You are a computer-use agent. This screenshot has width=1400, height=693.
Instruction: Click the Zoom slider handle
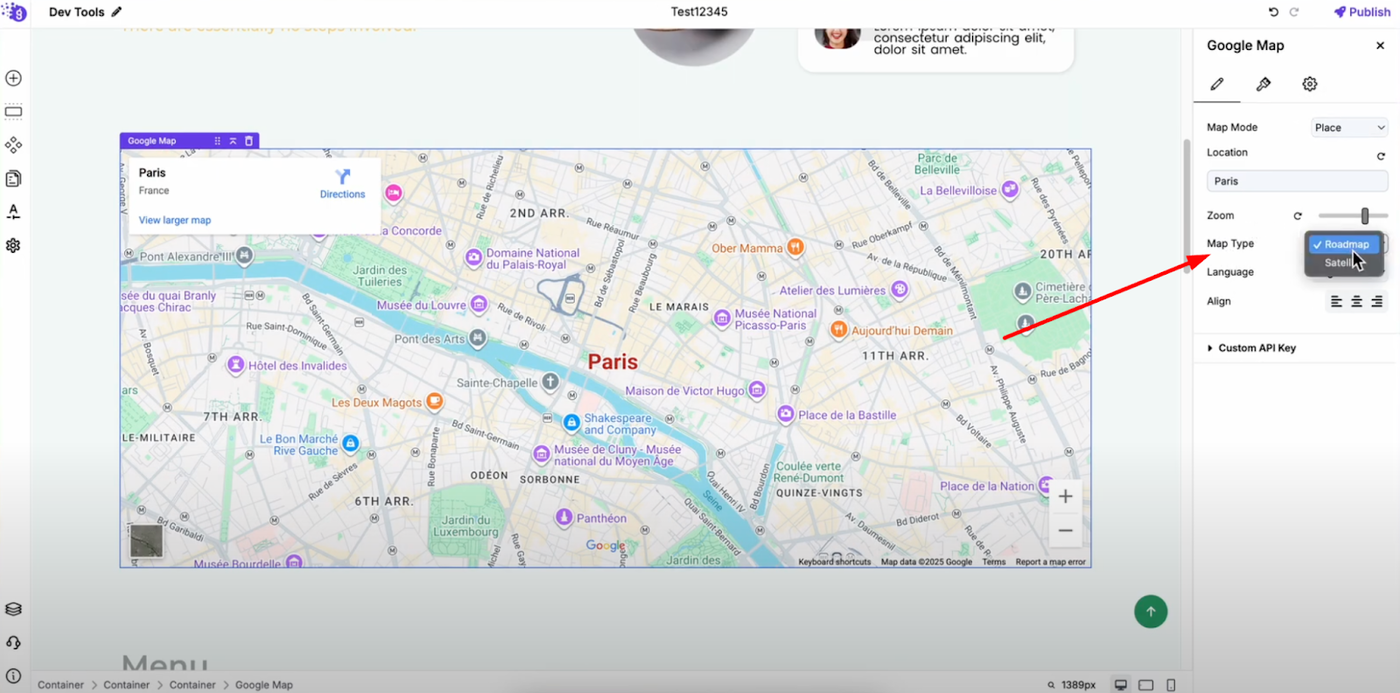click(x=1364, y=216)
